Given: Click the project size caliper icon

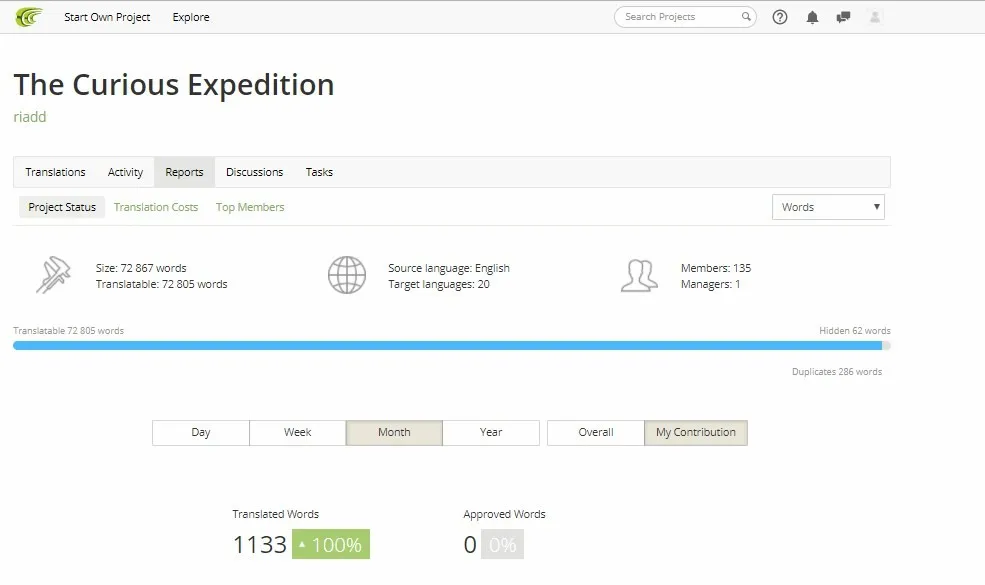Looking at the screenshot, I should pyautogui.click(x=53, y=275).
